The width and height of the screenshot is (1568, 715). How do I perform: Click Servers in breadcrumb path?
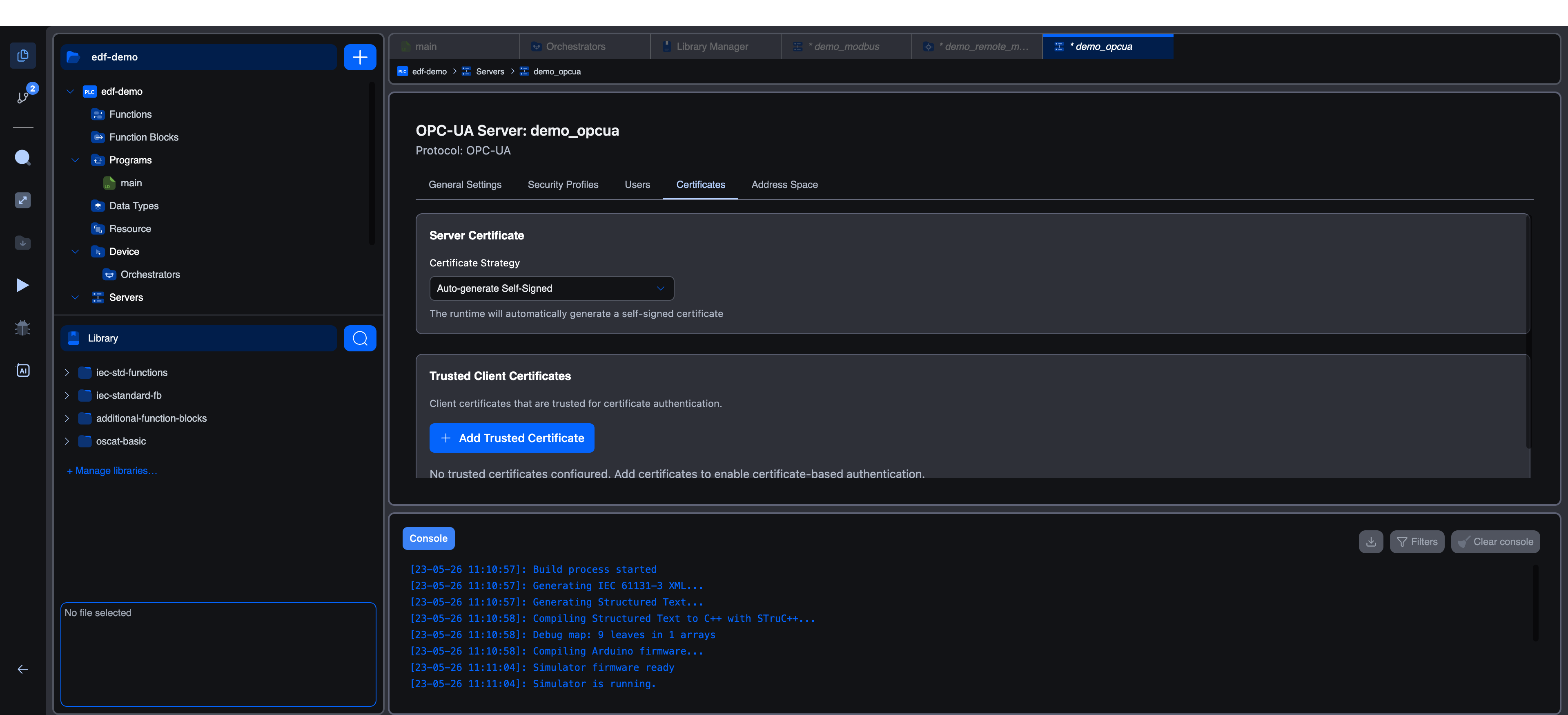coord(490,71)
